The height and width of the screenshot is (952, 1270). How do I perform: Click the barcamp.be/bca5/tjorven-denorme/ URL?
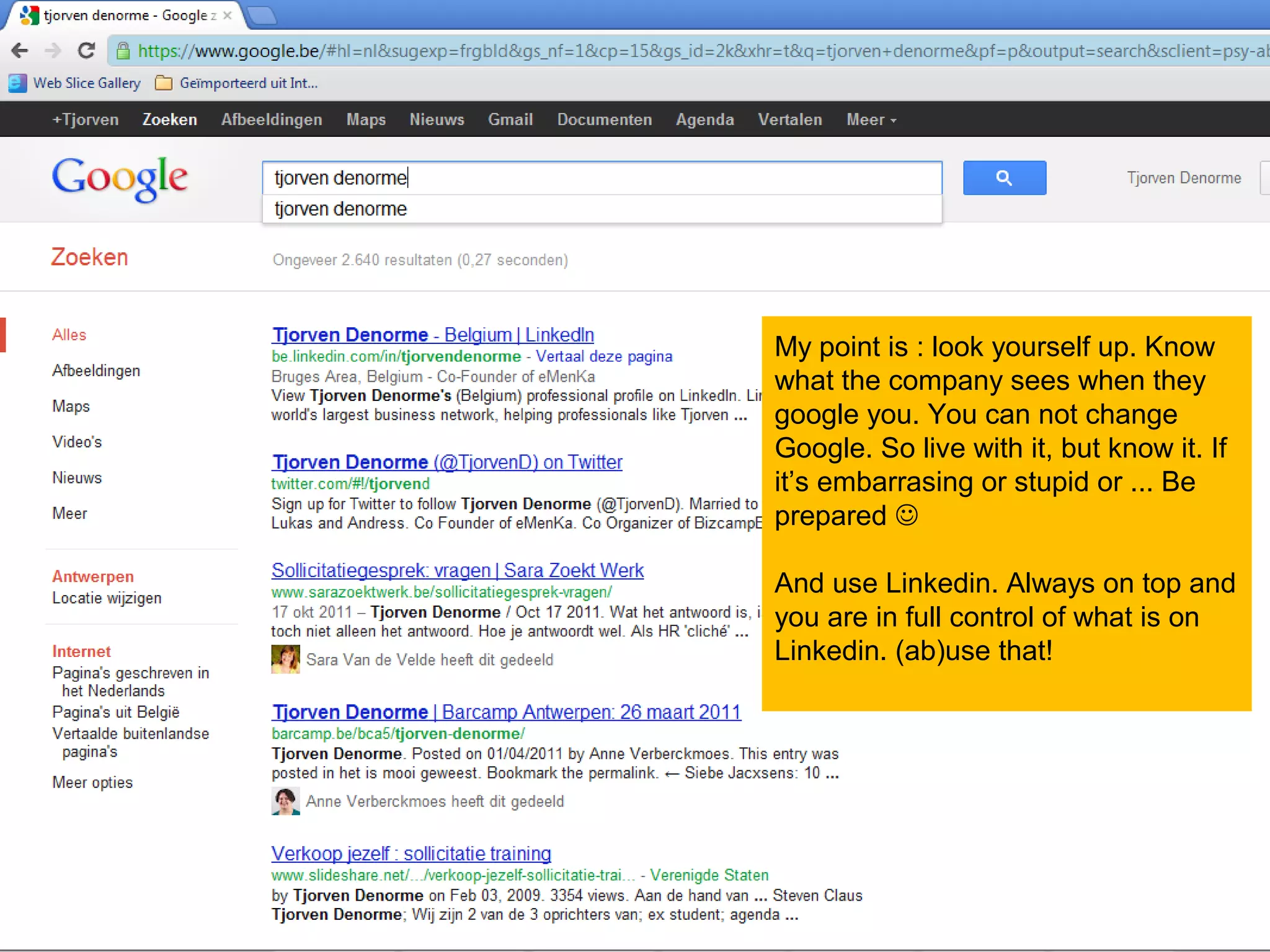coord(398,734)
